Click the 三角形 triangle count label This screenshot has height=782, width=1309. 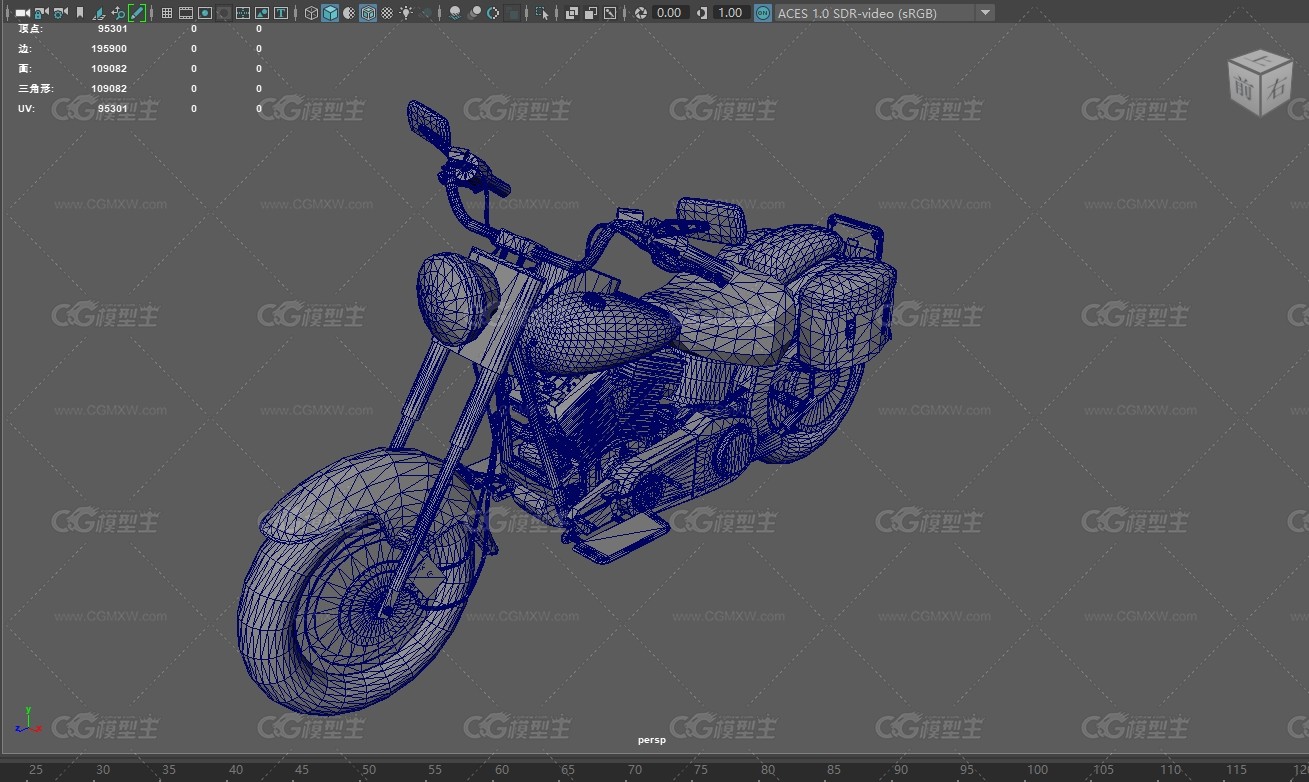click(35, 89)
